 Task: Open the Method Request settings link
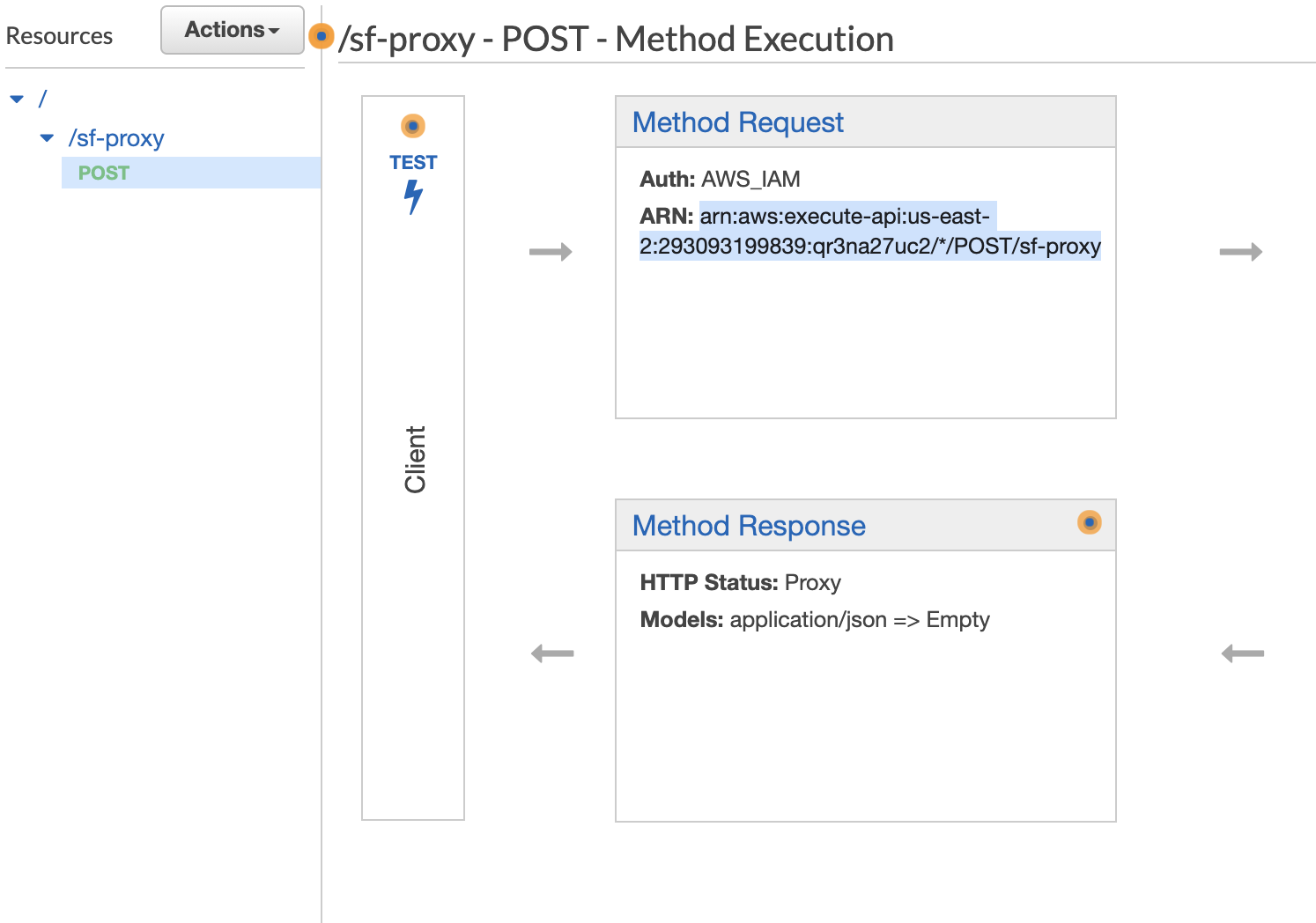737,122
